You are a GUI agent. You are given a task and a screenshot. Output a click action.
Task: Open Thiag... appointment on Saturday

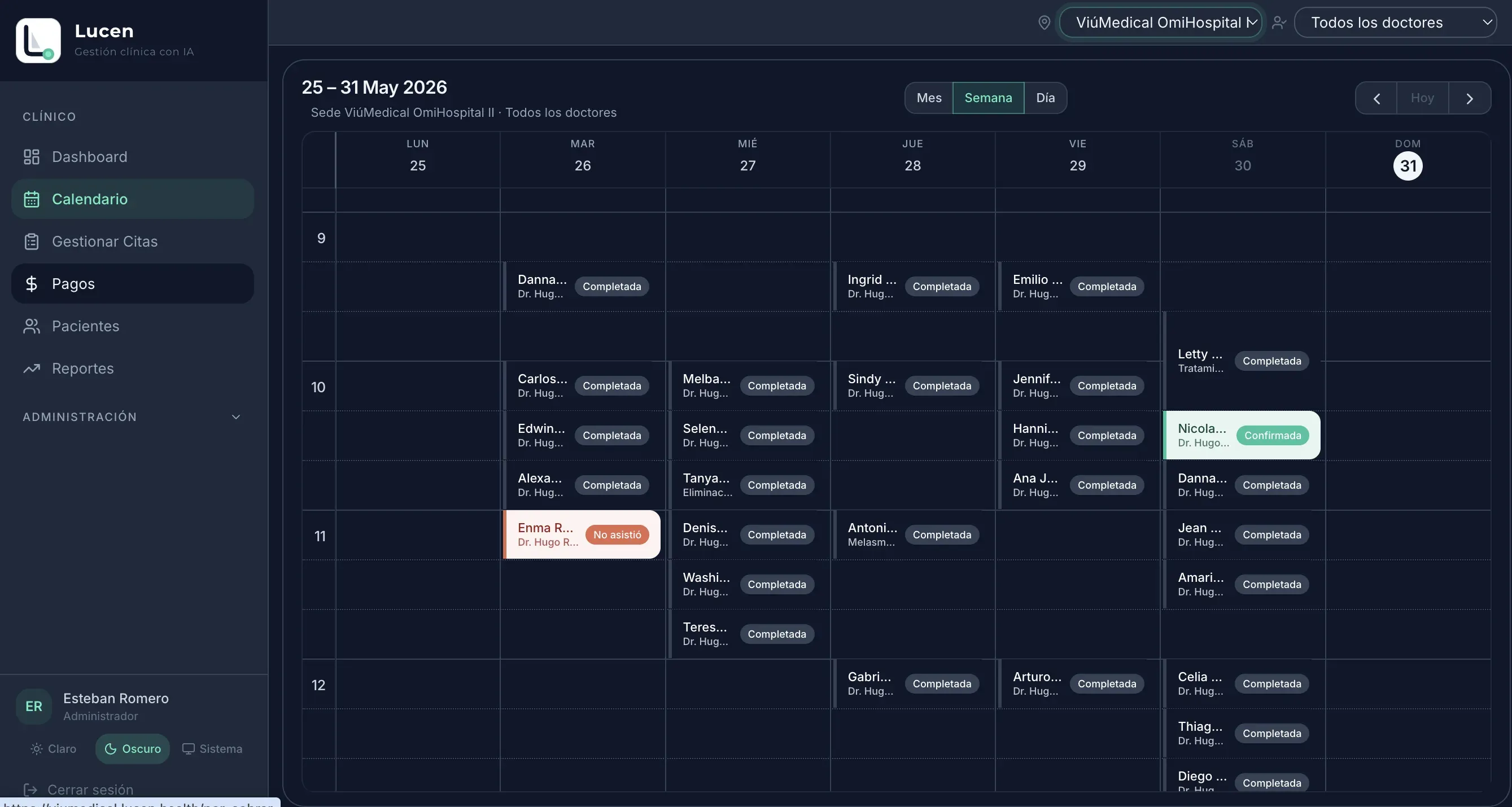(x=1242, y=733)
